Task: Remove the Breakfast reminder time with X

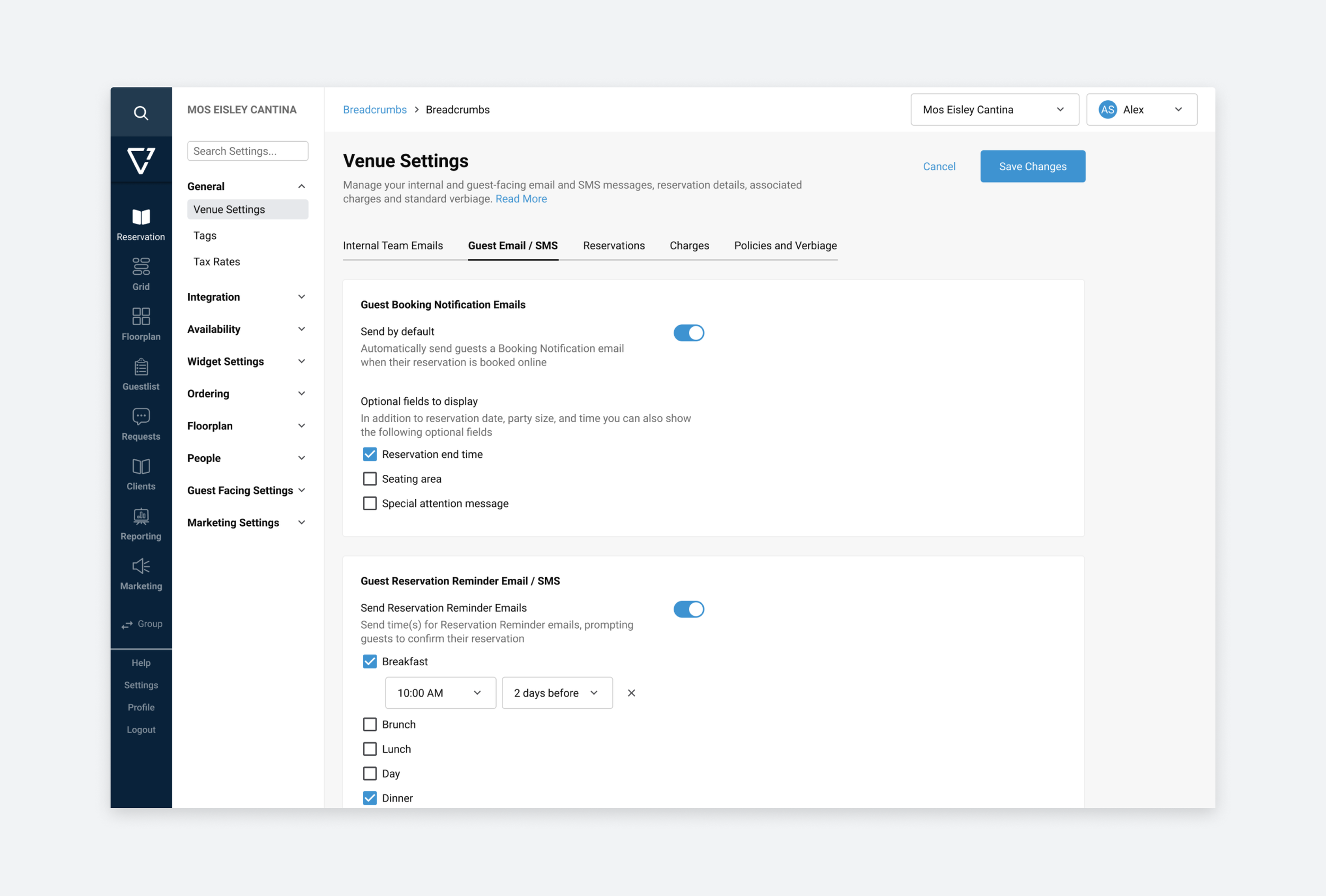Action: pyautogui.click(x=631, y=693)
